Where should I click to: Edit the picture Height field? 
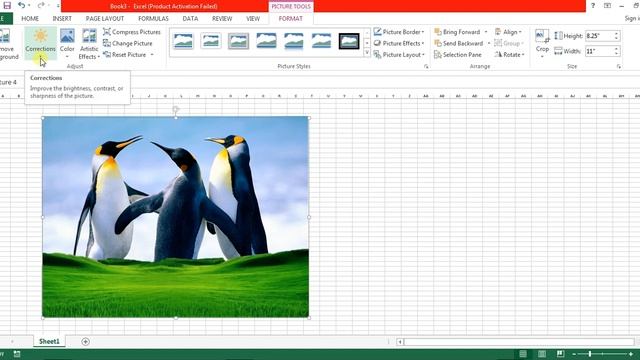tap(600, 36)
